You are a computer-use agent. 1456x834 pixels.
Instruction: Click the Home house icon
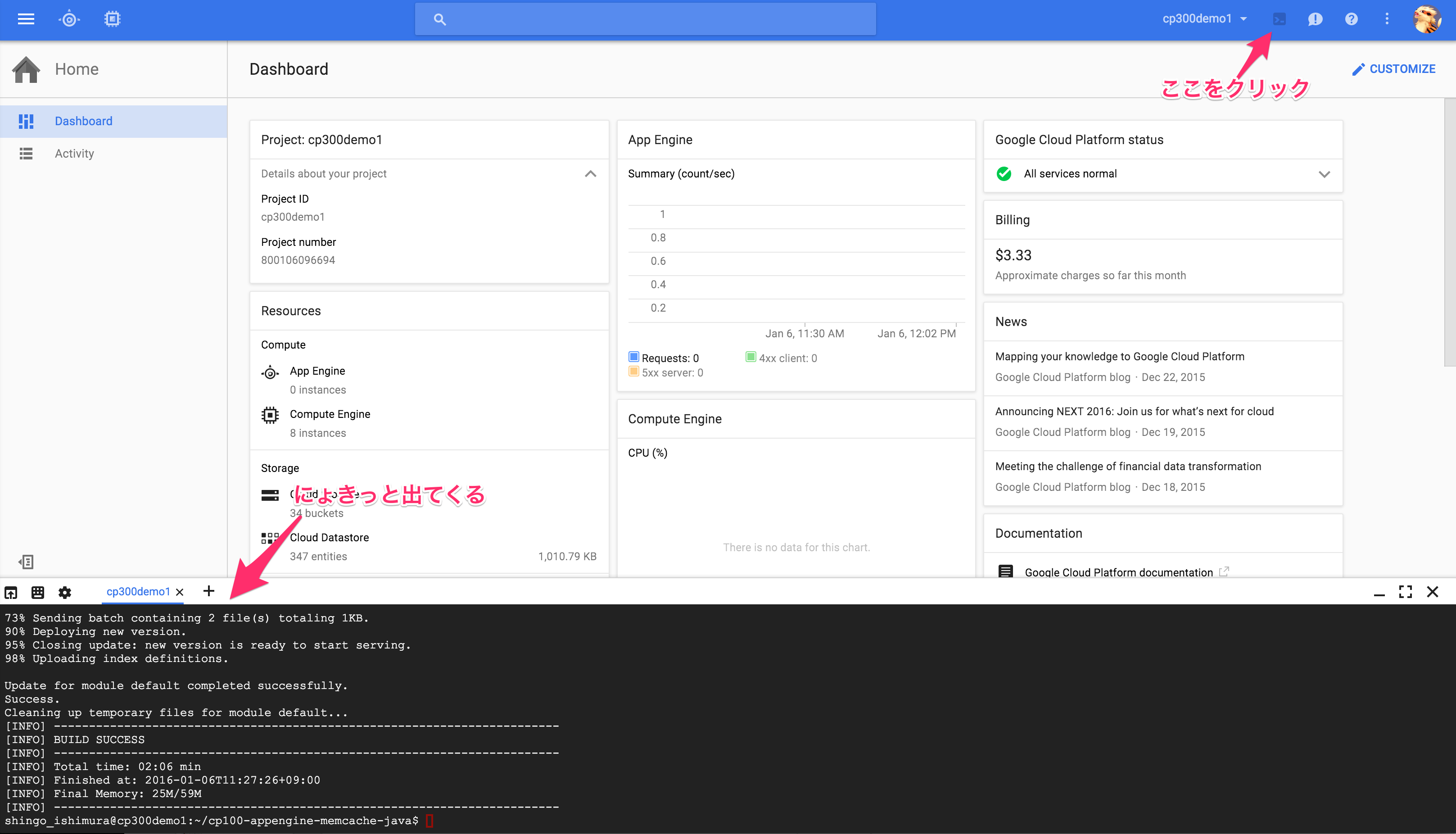point(26,69)
